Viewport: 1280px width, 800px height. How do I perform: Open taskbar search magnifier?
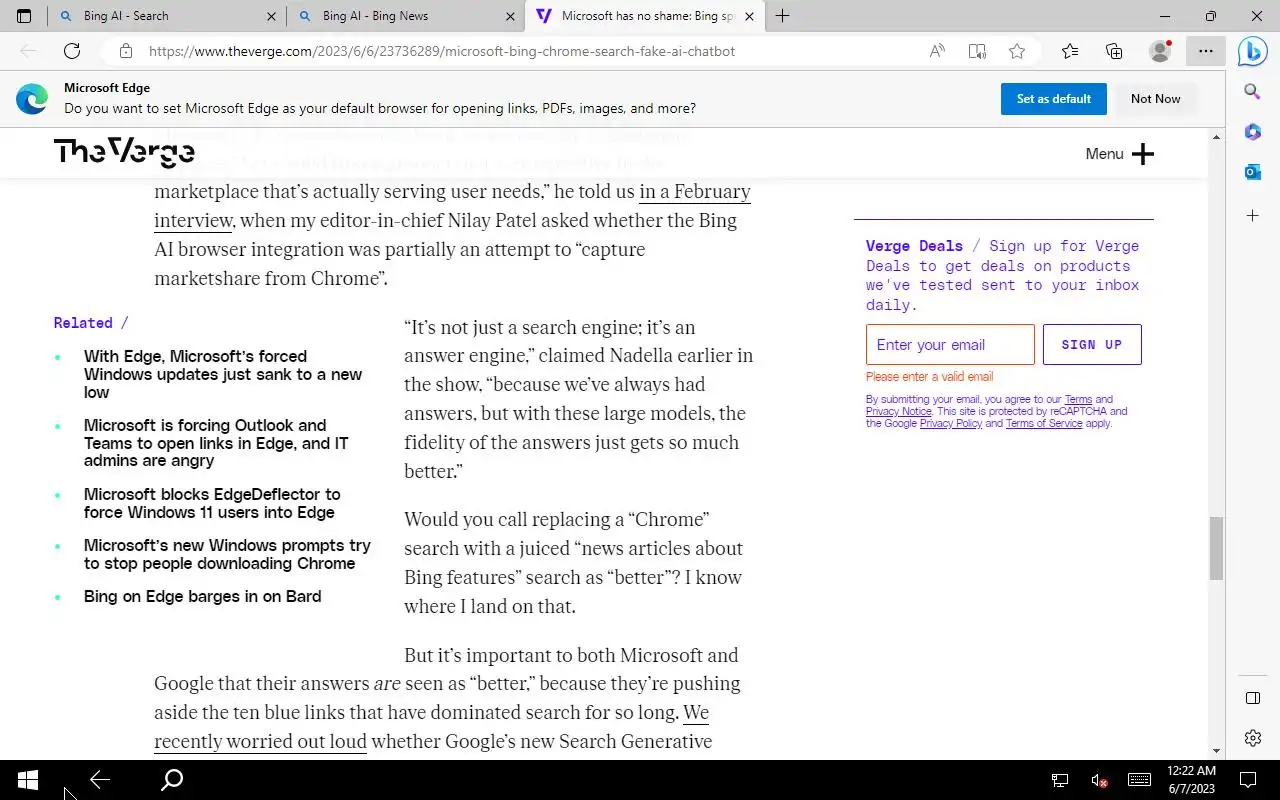172,780
